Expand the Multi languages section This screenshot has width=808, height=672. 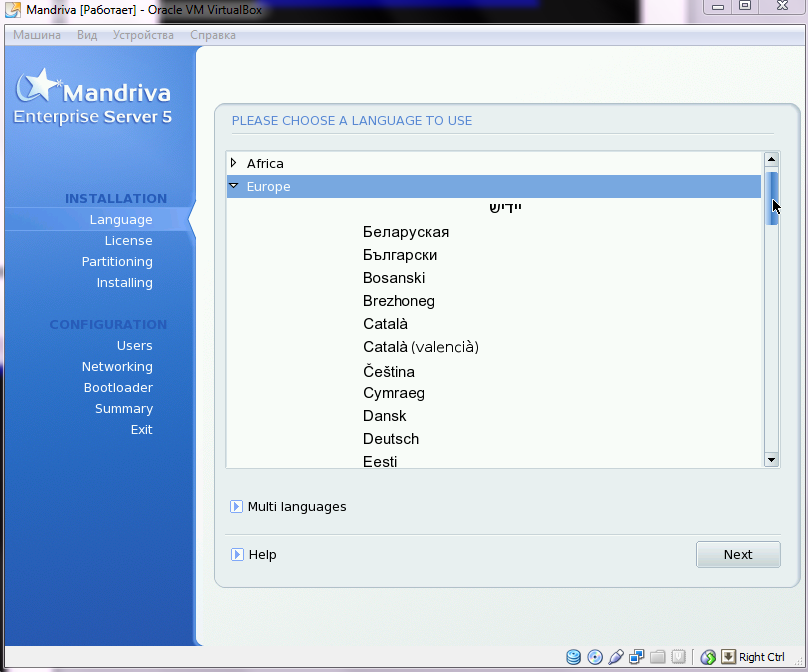coord(236,507)
